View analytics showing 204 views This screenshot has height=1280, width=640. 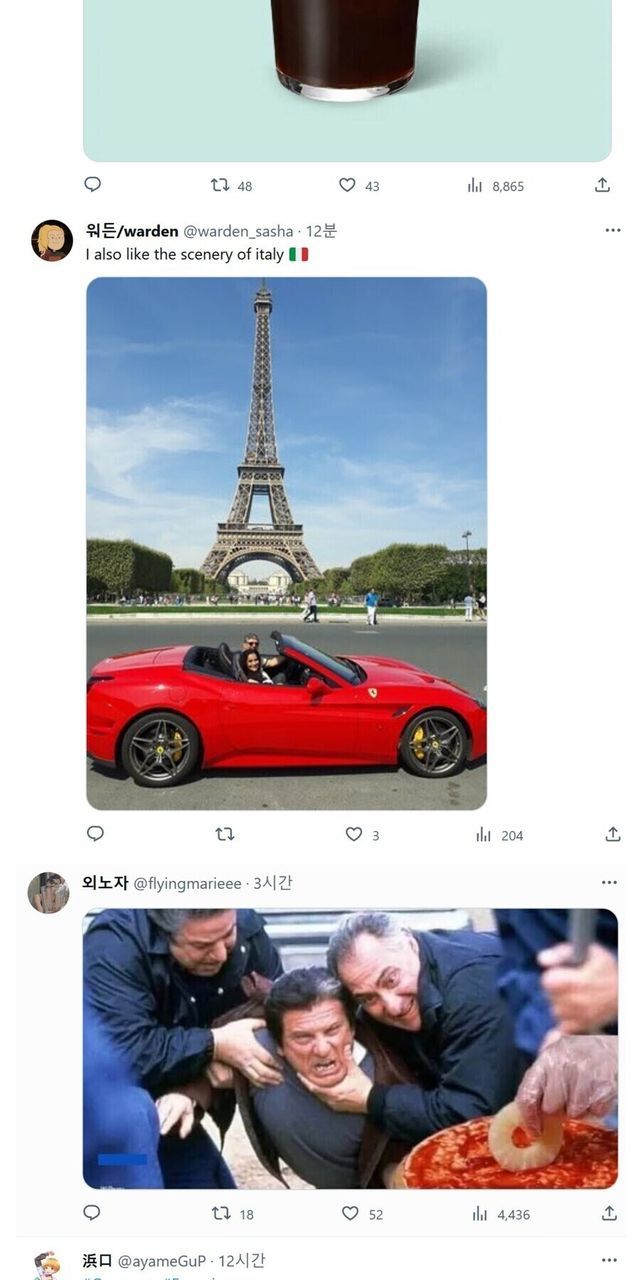coord(499,835)
